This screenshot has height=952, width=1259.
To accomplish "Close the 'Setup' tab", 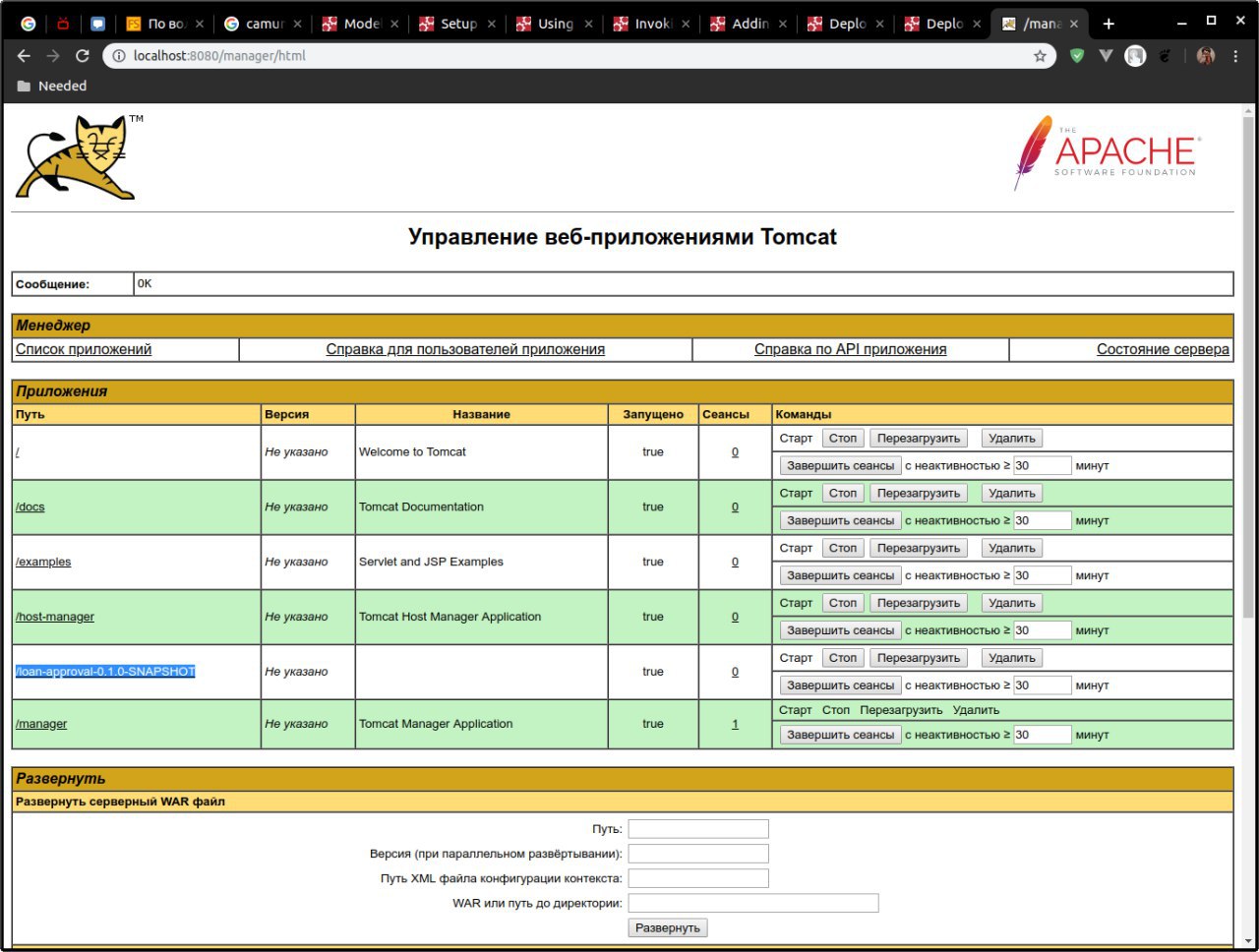I will coord(492,24).
